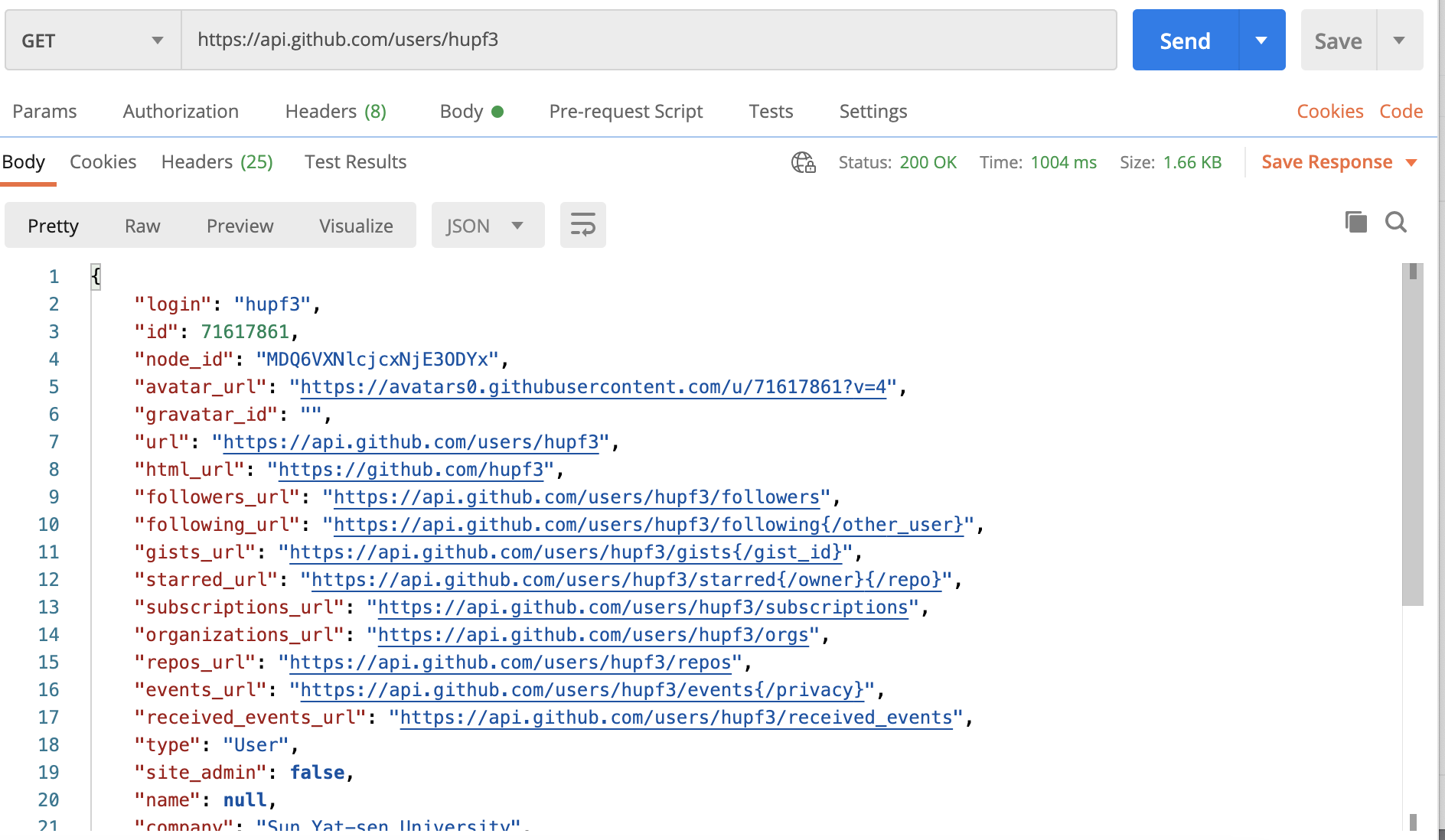Open the Save options arrow
The height and width of the screenshot is (840, 1445).
(x=1400, y=40)
